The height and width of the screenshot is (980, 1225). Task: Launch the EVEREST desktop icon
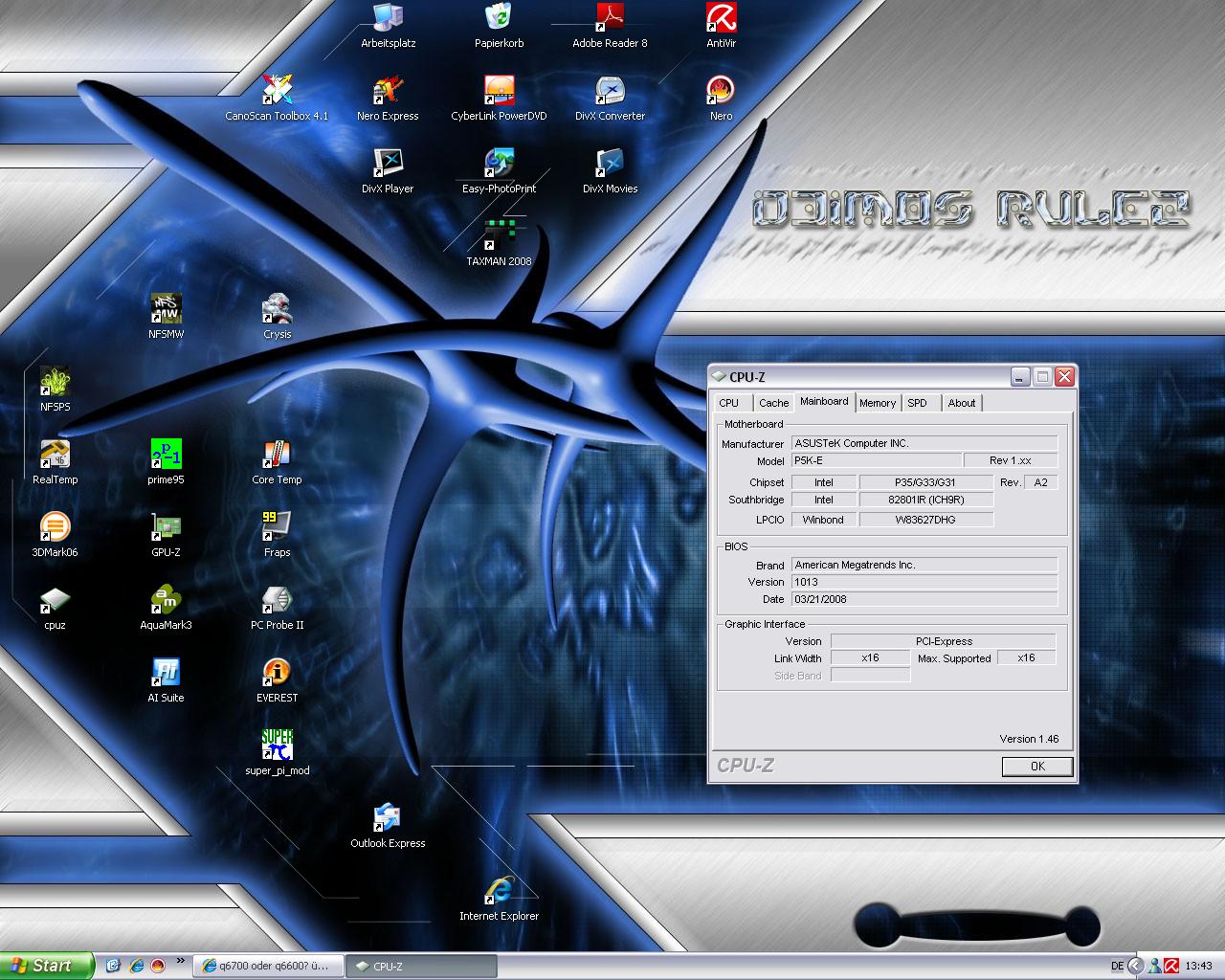[277, 680]
